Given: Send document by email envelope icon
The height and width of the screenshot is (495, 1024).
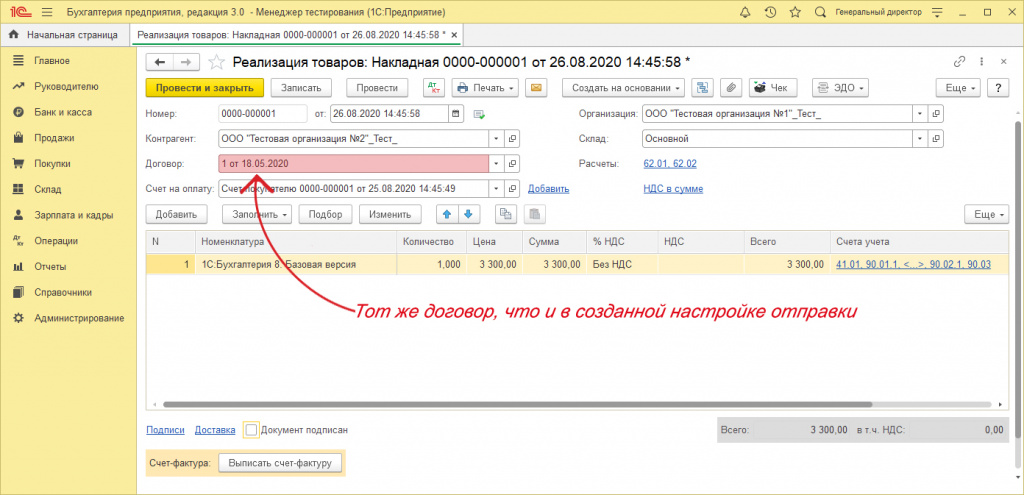Looking at the screenshot, I should [x=536, y=88].
